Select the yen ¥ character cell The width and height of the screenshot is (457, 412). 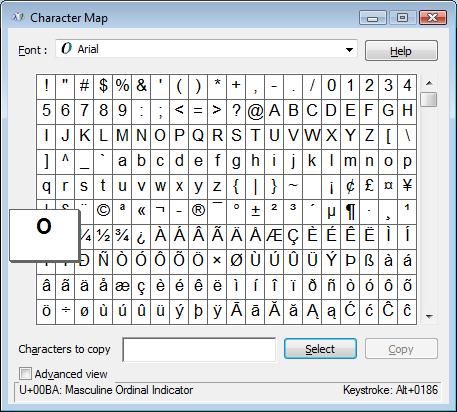(407, 187)
